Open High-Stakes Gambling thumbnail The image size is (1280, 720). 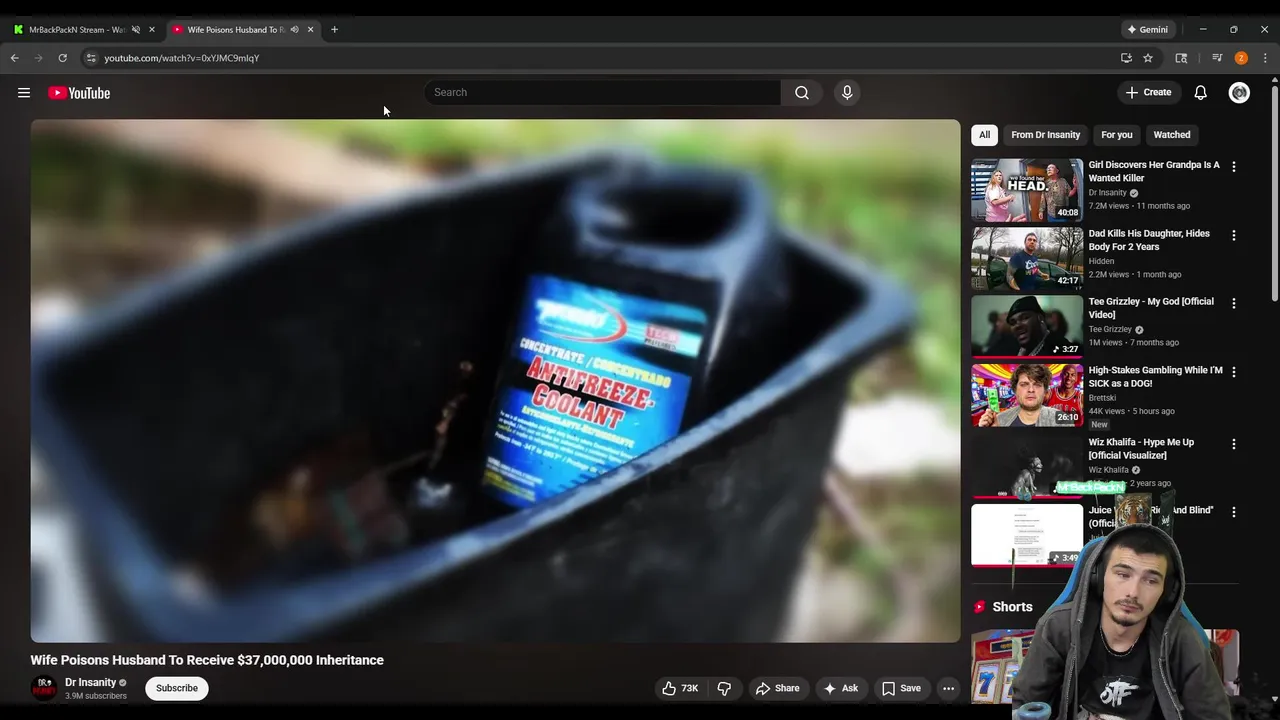[1027, 395]
